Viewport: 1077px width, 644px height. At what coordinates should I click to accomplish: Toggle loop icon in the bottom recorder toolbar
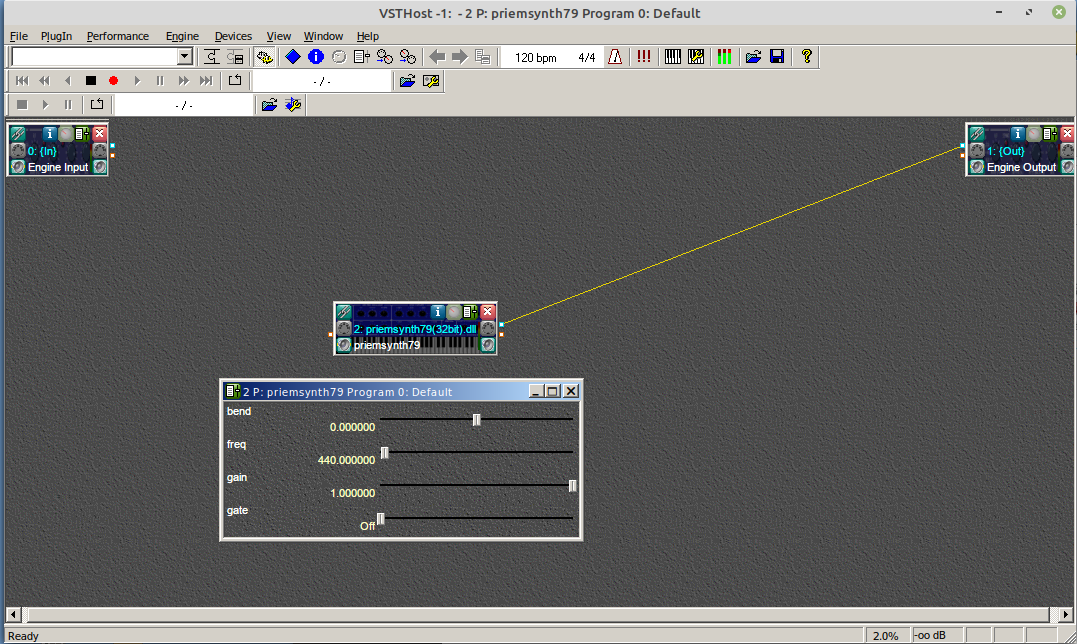(97, 105)
